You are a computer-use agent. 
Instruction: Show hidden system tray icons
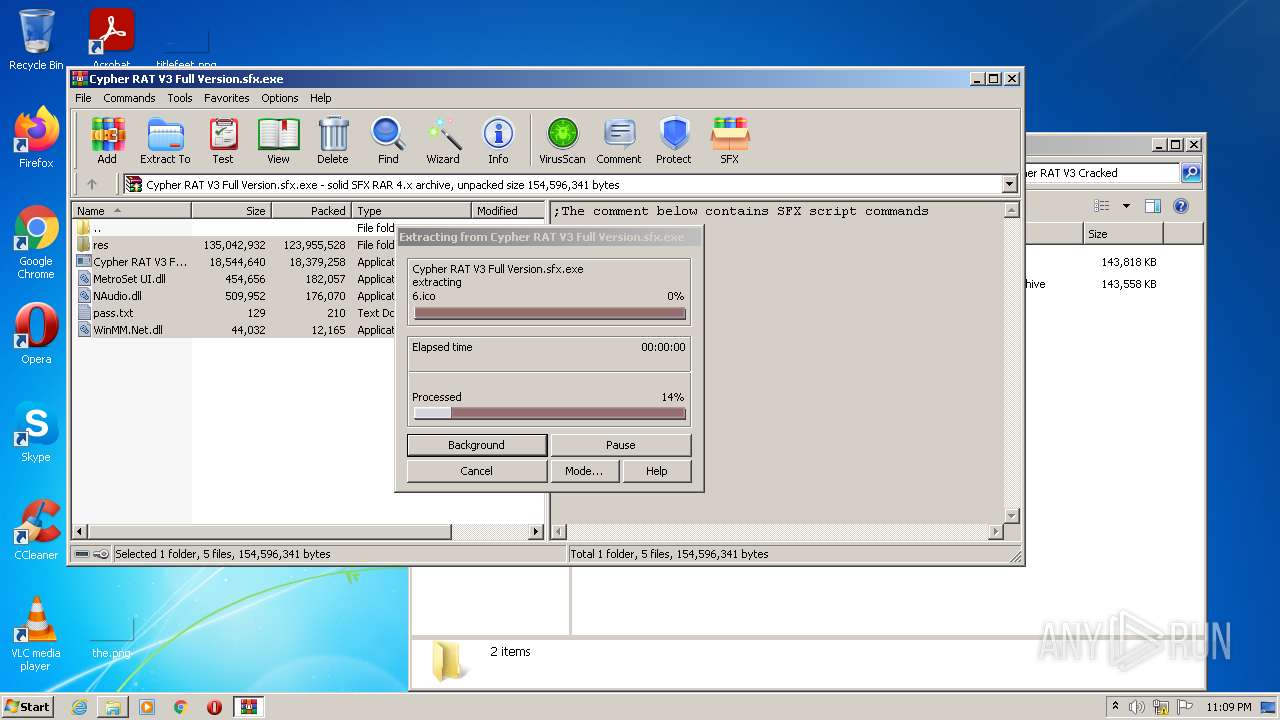coord(1116,707)
